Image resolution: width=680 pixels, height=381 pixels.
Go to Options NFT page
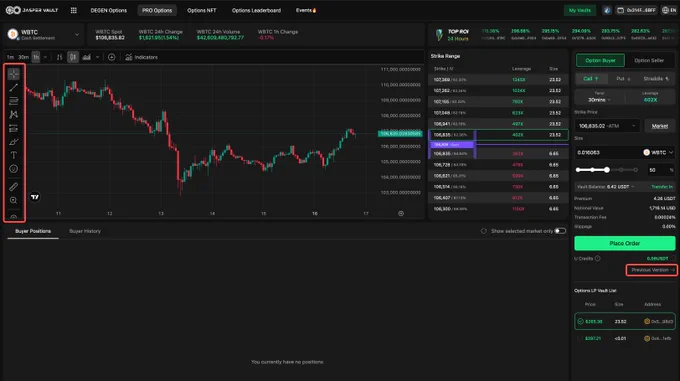pyautogui.click(x=202, y=10)
